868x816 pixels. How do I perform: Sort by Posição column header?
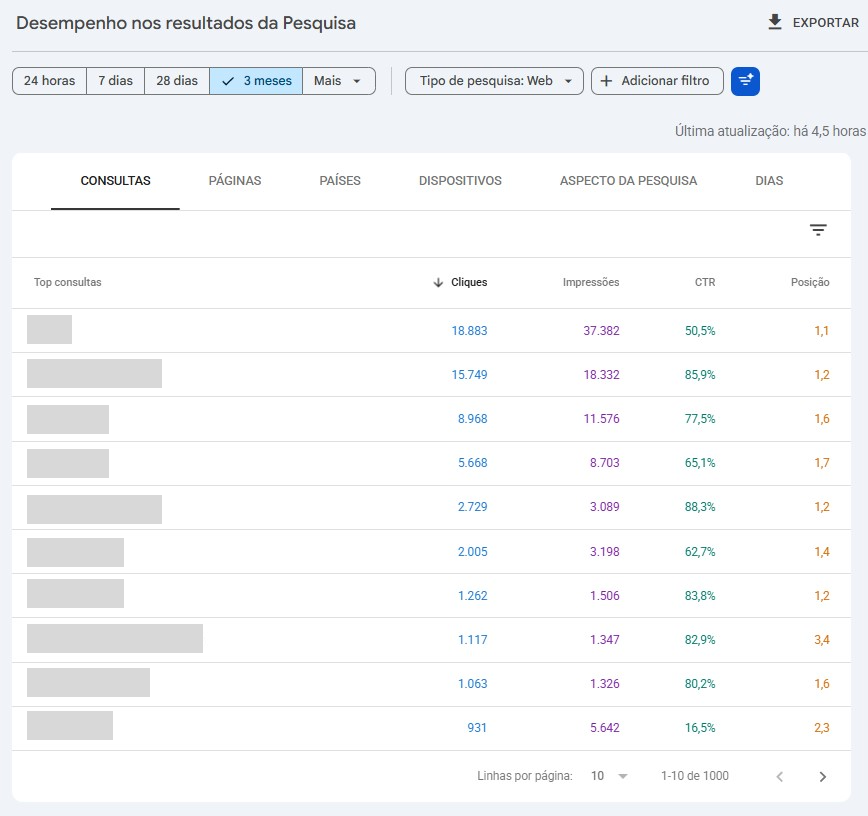coord(810,282)
